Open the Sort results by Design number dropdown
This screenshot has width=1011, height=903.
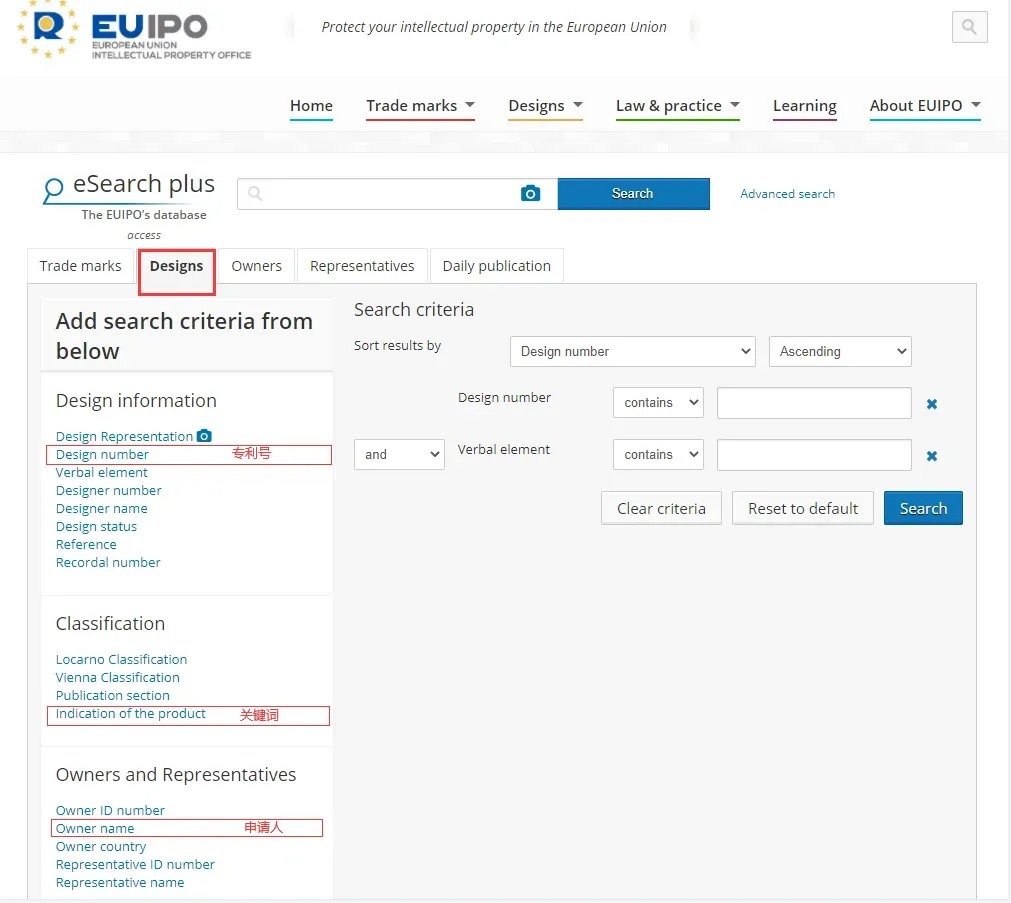(633, 352)
